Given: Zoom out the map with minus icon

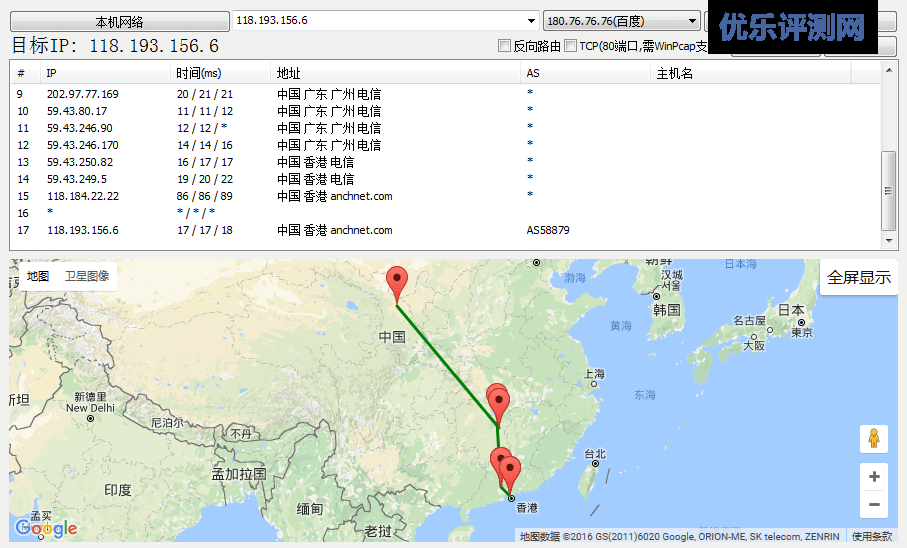Looking at the screenshot, I should (x=874, y=505).
